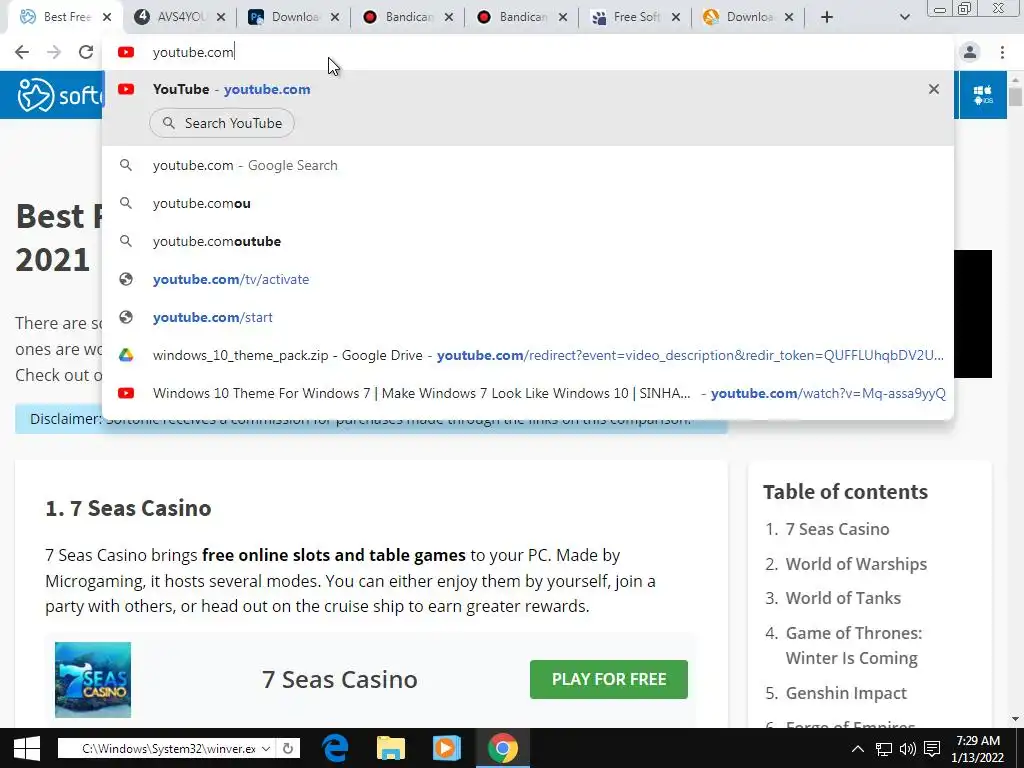This screenshot has width=1024, height=768.
Task: Jump to 7 Seas Casino in contents
Action: click(837, 529)
